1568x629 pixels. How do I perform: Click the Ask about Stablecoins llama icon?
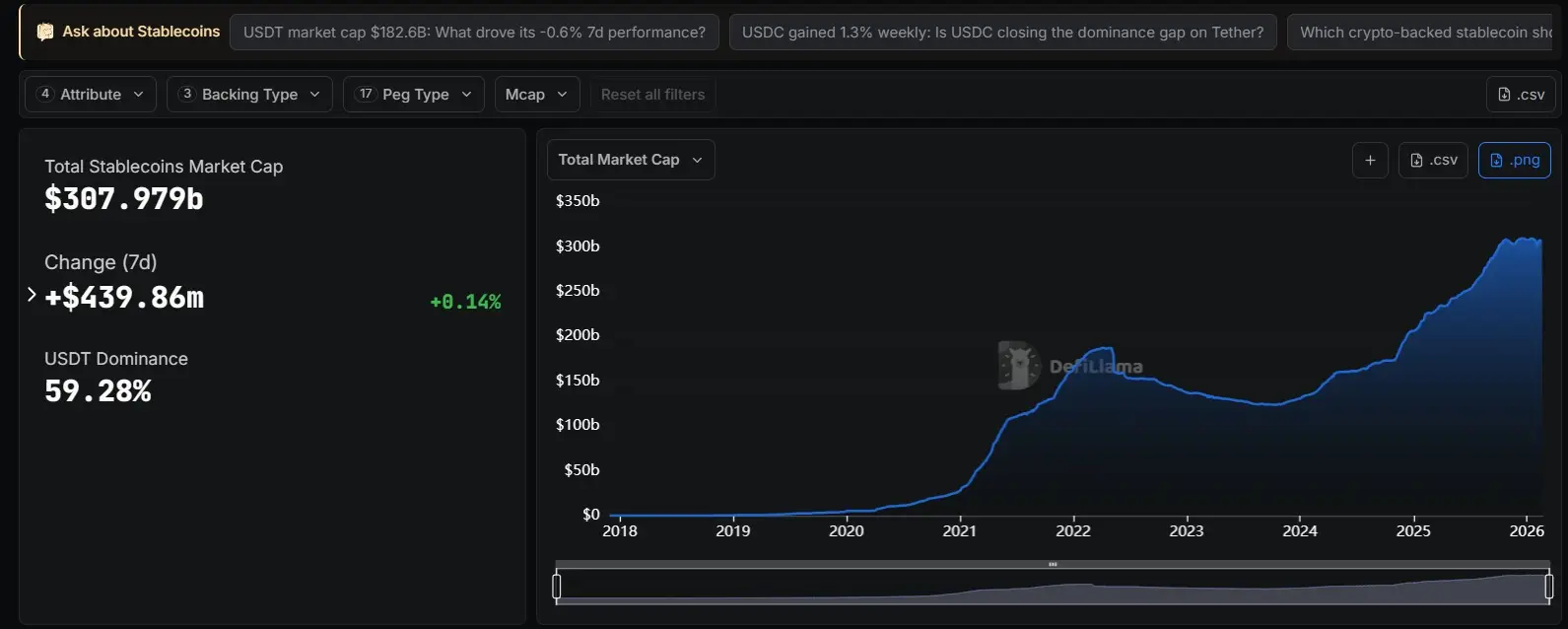click(x=44, y=32)
